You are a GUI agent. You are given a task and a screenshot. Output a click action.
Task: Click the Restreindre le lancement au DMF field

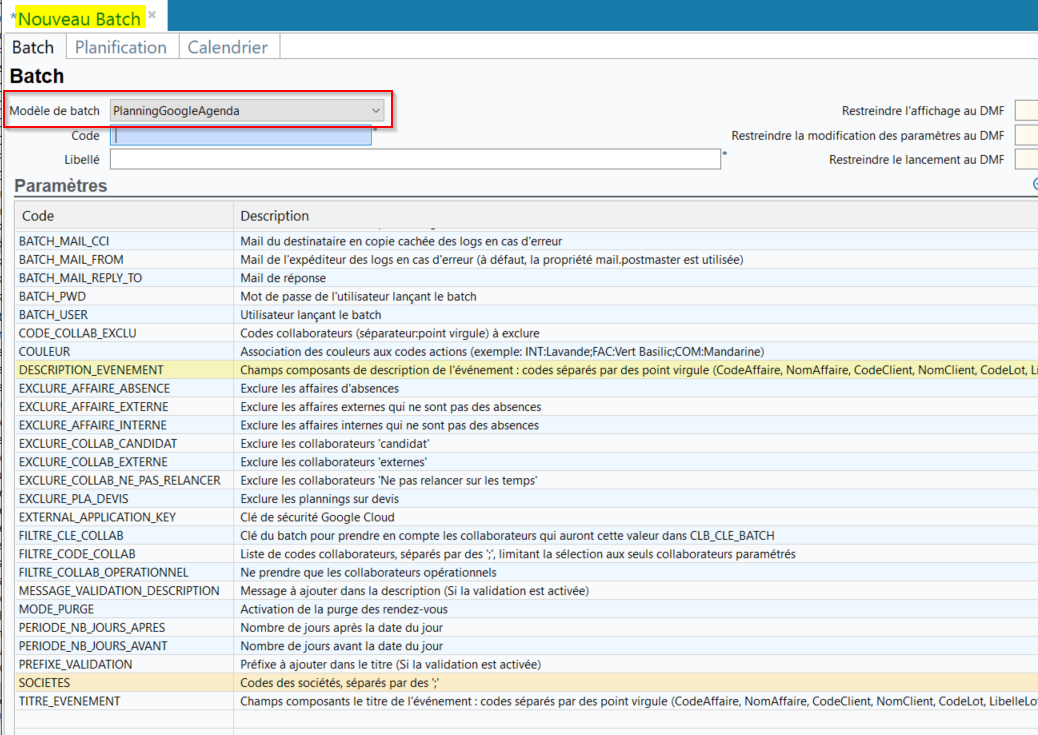pos(1026,160)
